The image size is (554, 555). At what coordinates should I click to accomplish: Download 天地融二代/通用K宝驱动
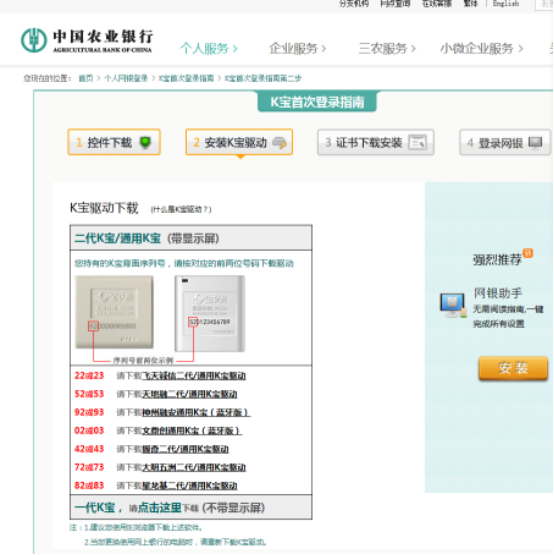pyautogui.click(x=190, y=394)
